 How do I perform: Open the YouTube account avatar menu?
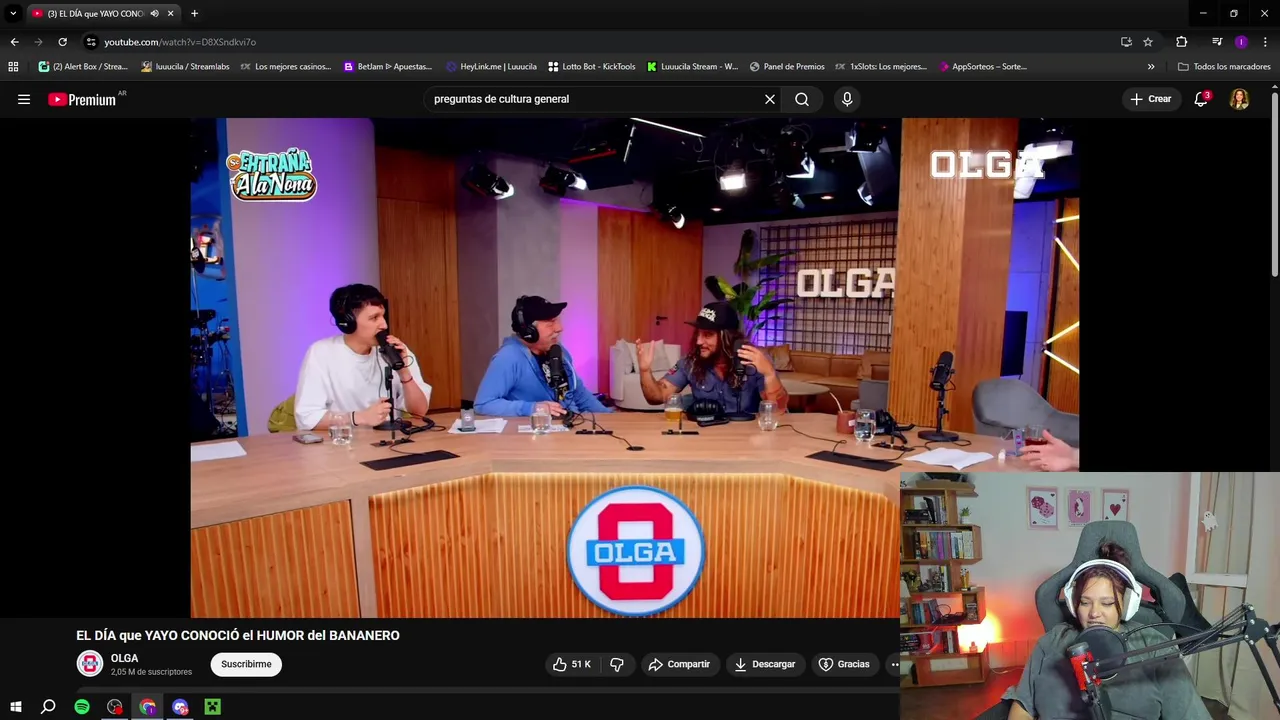(x=1239, y=99)
